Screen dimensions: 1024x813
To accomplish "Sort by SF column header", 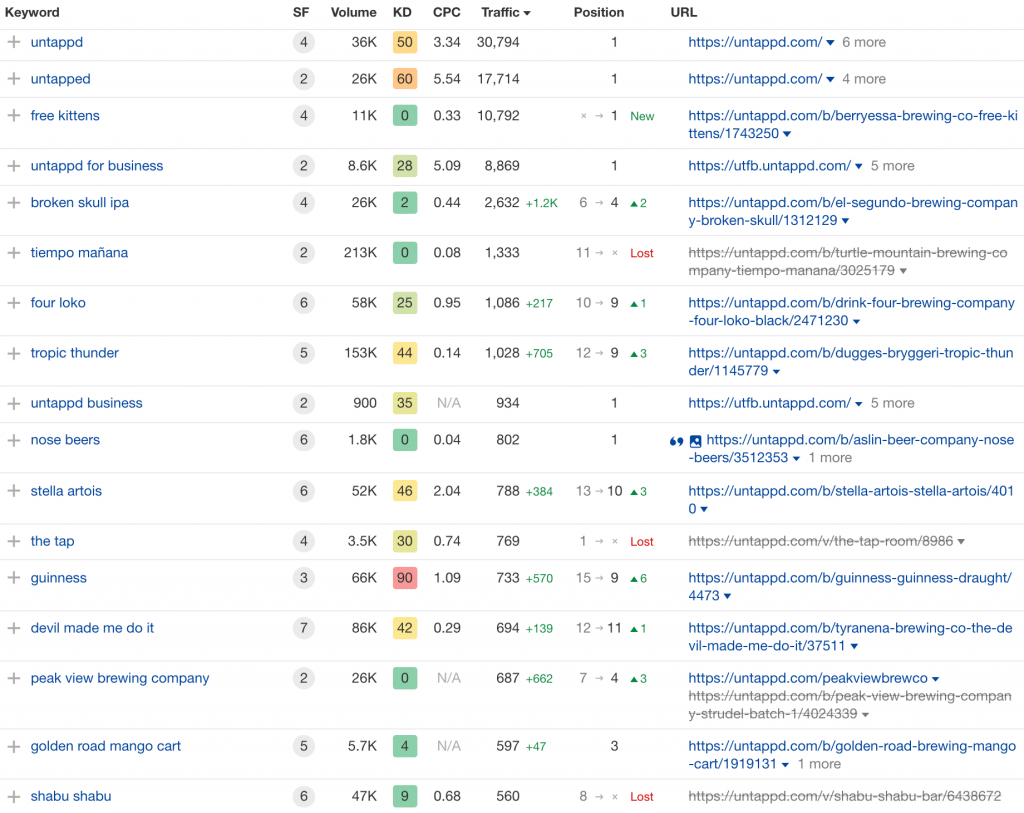I will pyautogui.click(x=301, y=12).
